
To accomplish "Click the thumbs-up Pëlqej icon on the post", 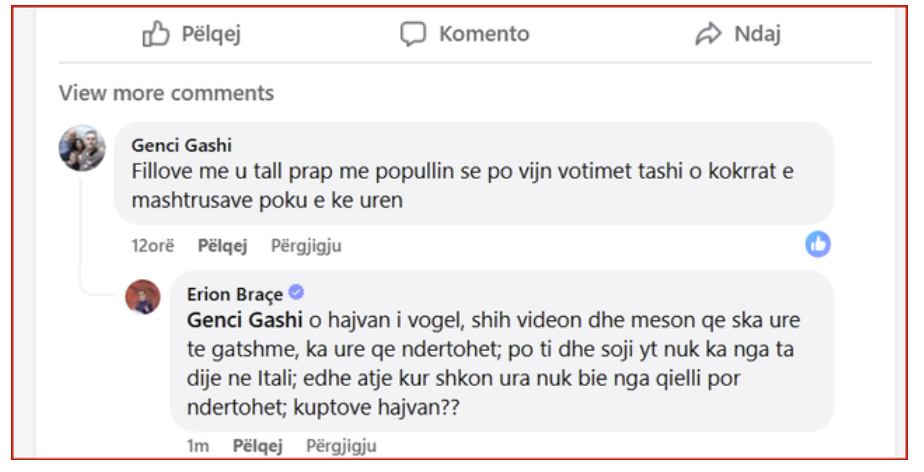I will [156, 34].
